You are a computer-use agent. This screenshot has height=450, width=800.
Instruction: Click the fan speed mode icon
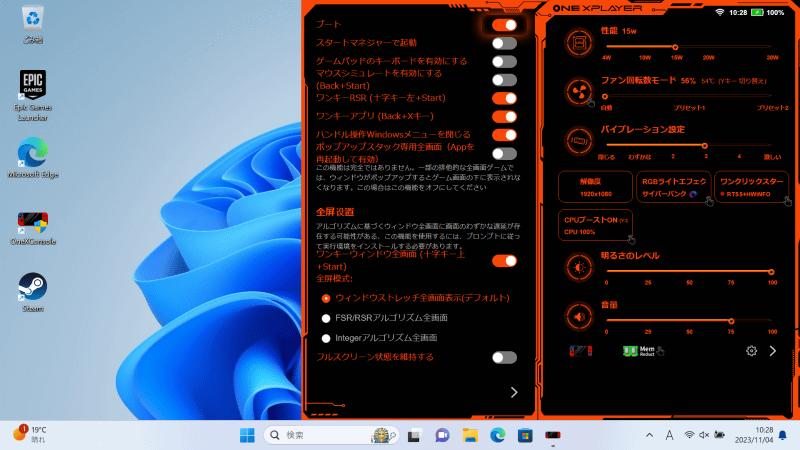[x=579, y=92]
